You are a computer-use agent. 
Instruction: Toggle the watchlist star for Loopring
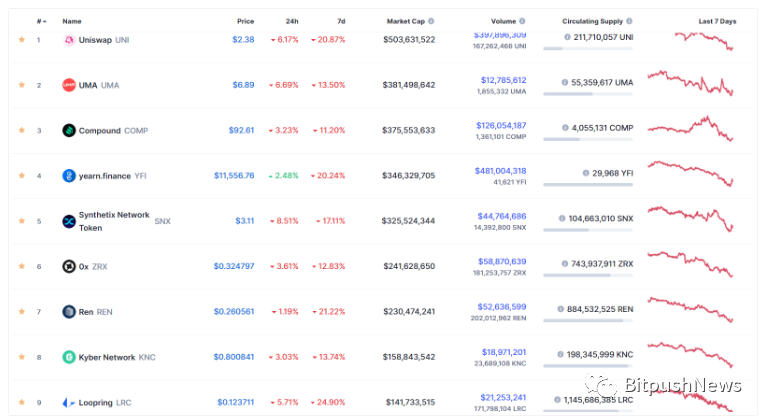pyautogui.click(x=21, y=402)
